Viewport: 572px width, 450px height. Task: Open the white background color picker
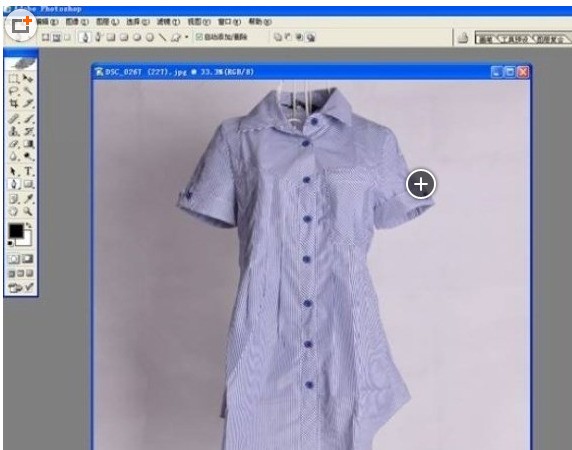[x=26, y=240]
